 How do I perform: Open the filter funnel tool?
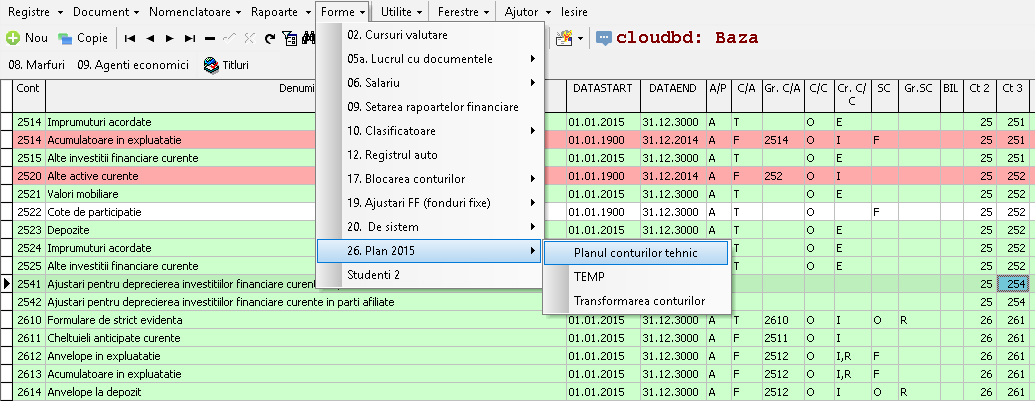(x=289, y=38)
